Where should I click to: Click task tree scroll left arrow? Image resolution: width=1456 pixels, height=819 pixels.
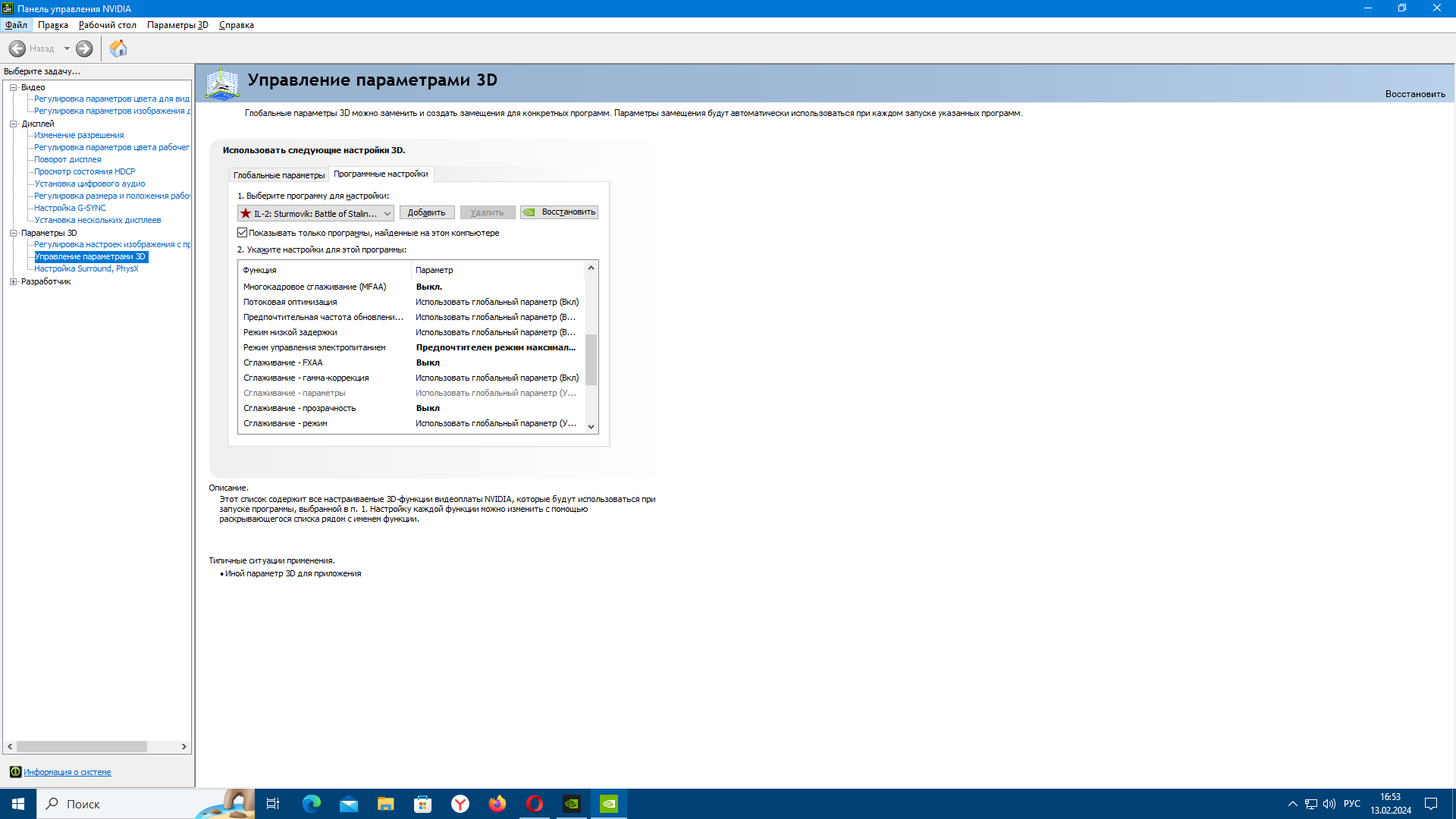coord(10,746)
